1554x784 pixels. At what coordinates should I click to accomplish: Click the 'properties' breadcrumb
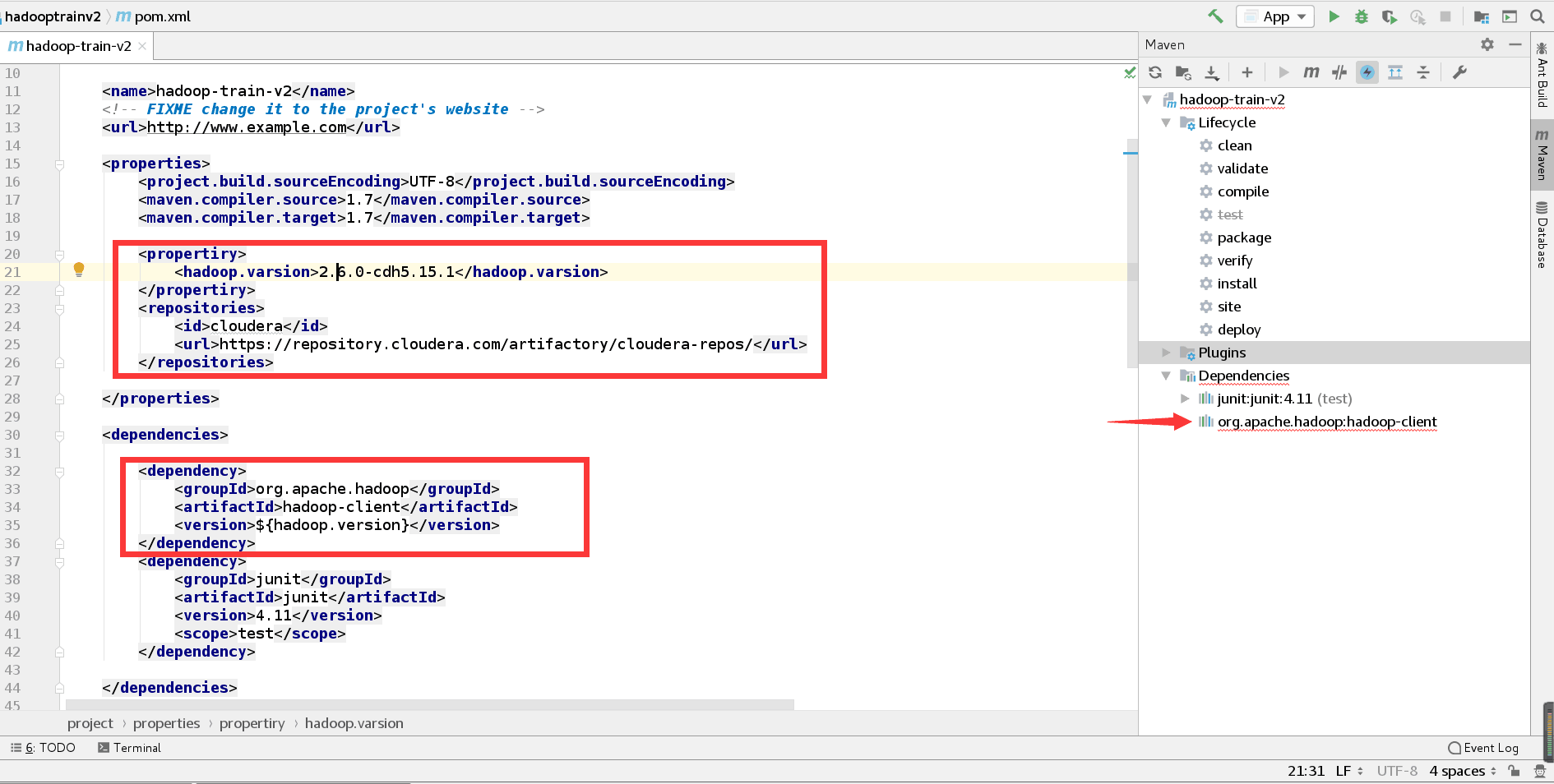click(x=166, y=723)
